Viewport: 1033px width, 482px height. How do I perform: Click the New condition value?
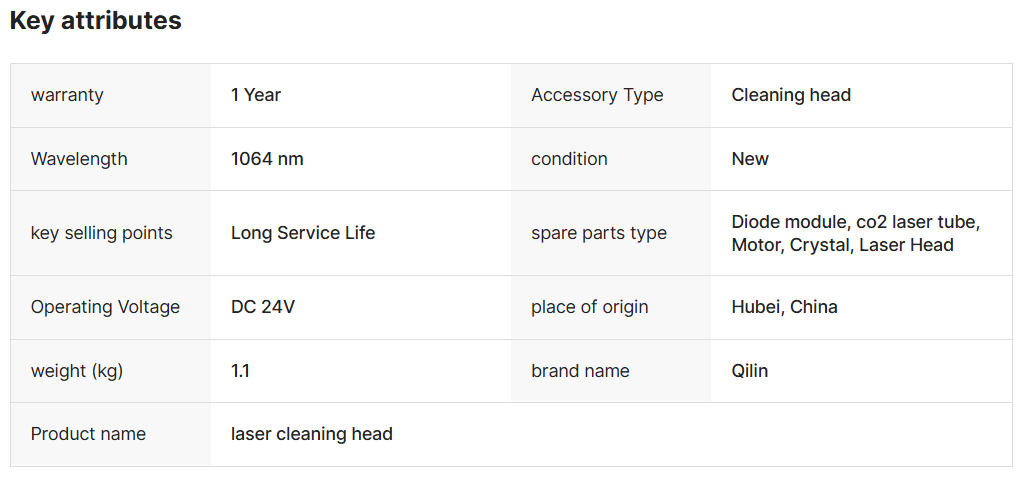coord(750,159)
